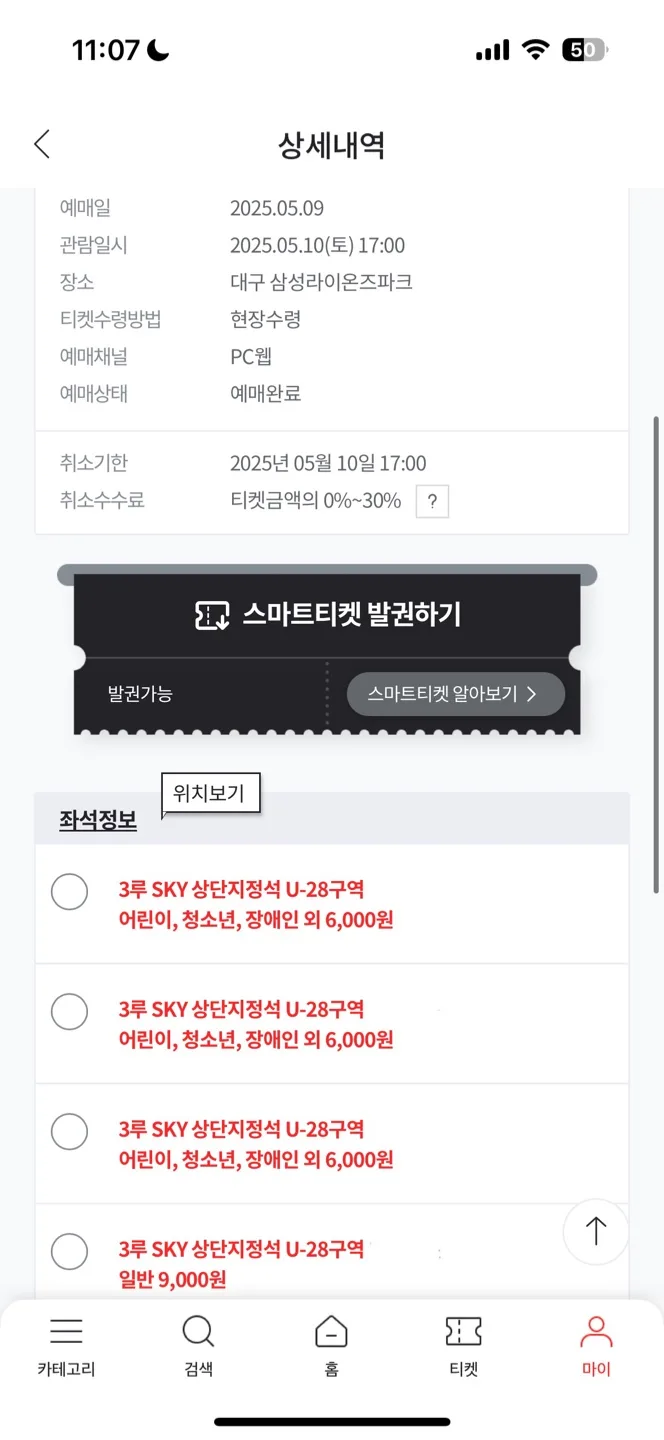
Task: Tap the question mark help icon
Action: point(432,501)
